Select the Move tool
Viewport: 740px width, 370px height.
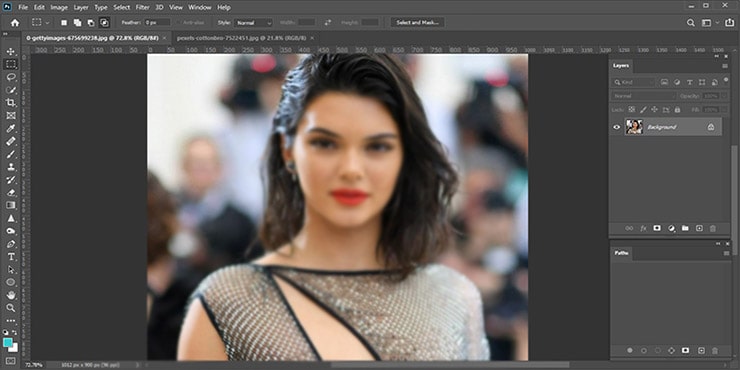click(11, 51)
